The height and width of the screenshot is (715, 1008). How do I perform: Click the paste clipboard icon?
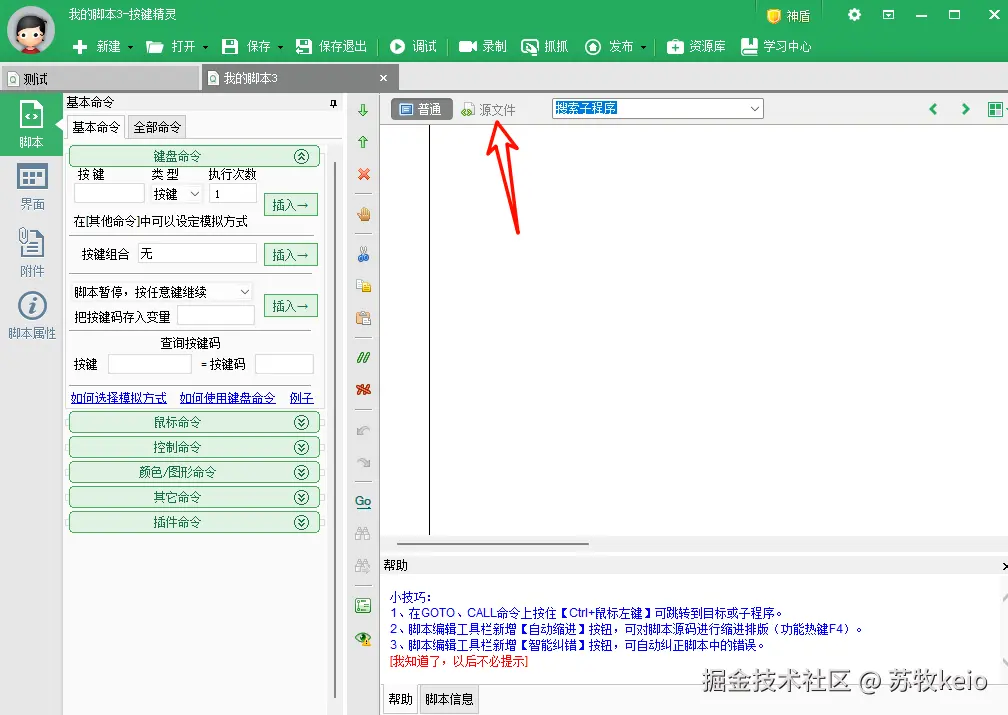[x=363, y=318]
